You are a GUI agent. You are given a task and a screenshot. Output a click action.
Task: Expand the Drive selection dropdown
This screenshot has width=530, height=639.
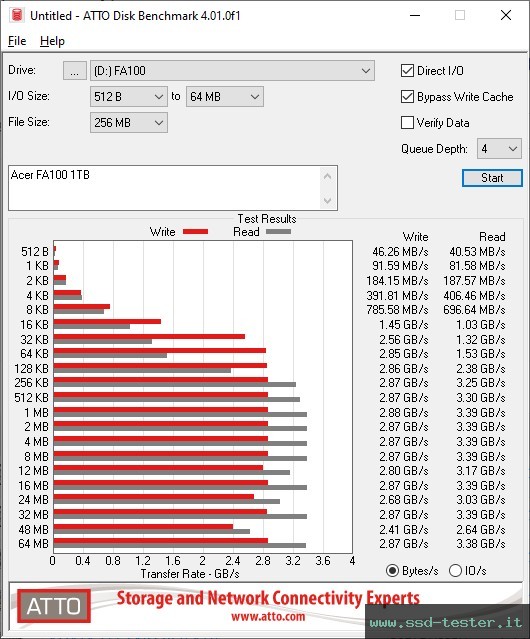click(x=232, y=71)
